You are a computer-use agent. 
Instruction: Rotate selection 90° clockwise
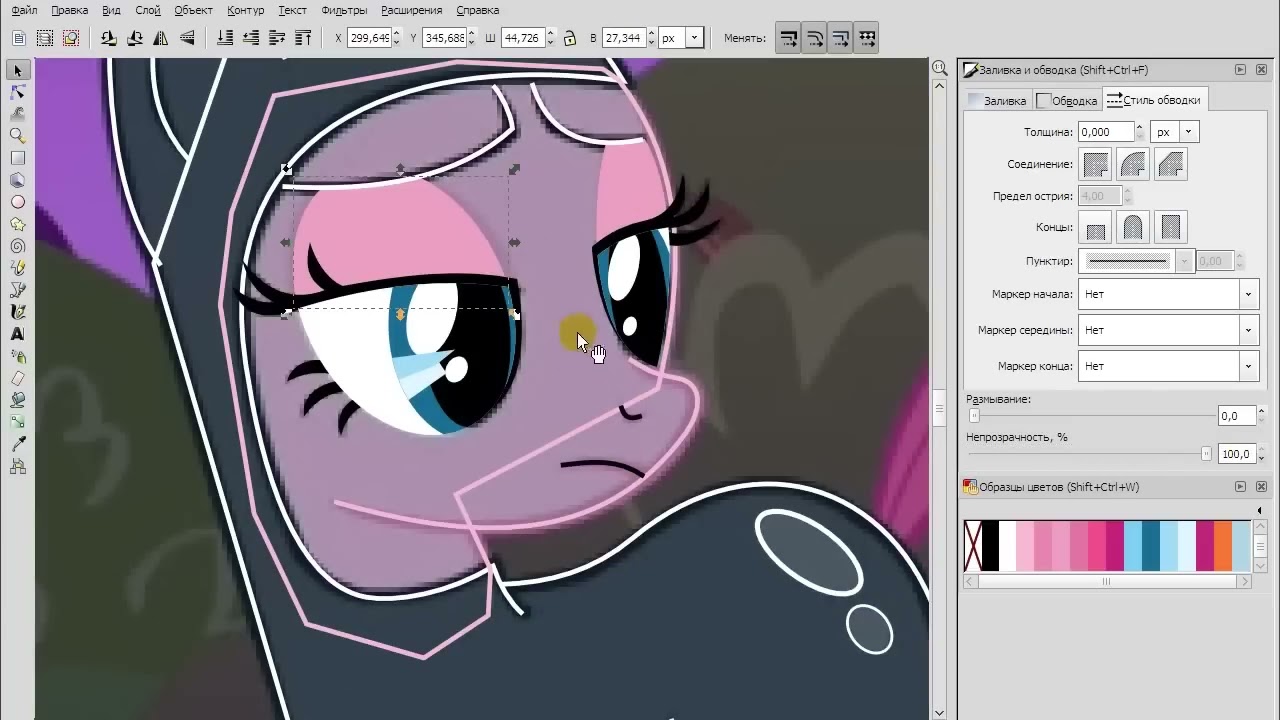[x=134, y=38]
